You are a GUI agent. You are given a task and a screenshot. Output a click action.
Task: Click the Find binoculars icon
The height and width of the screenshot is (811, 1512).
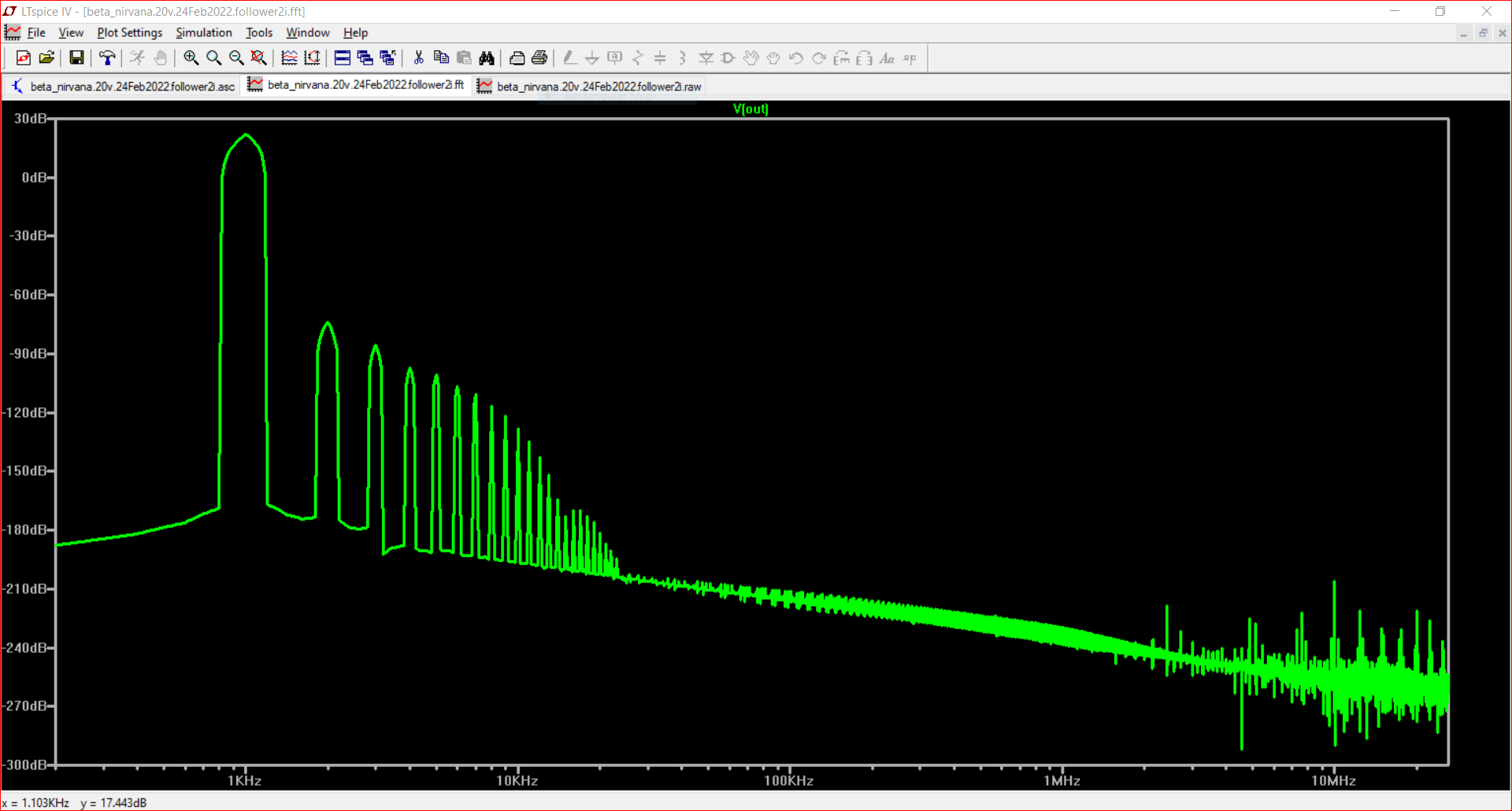(x=487, y=57)
